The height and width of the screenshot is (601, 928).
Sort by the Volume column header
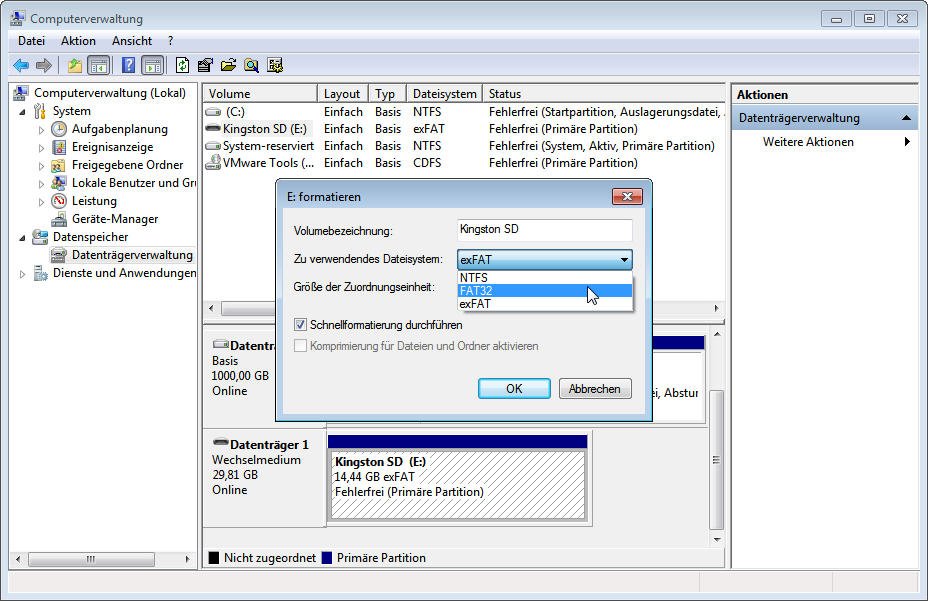(x=260, y=94)
